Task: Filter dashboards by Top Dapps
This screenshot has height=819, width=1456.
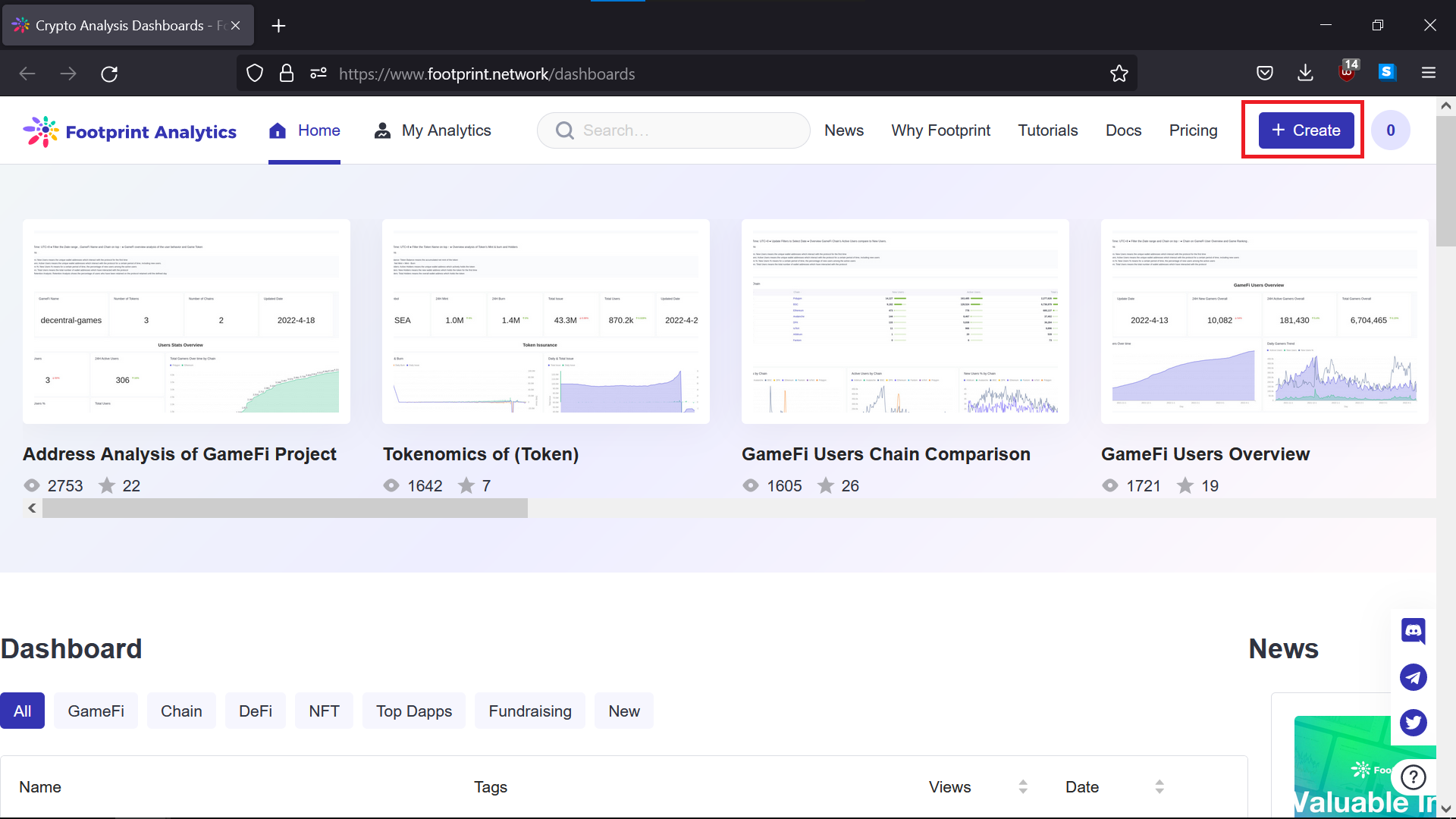Action: pyautogui.click(x=414, y=711)
